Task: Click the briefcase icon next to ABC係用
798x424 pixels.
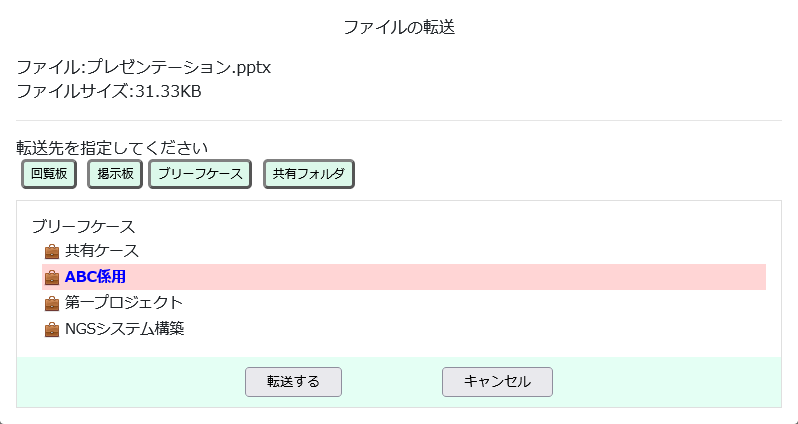Action: pyautogui.click(x=52, y=277)
